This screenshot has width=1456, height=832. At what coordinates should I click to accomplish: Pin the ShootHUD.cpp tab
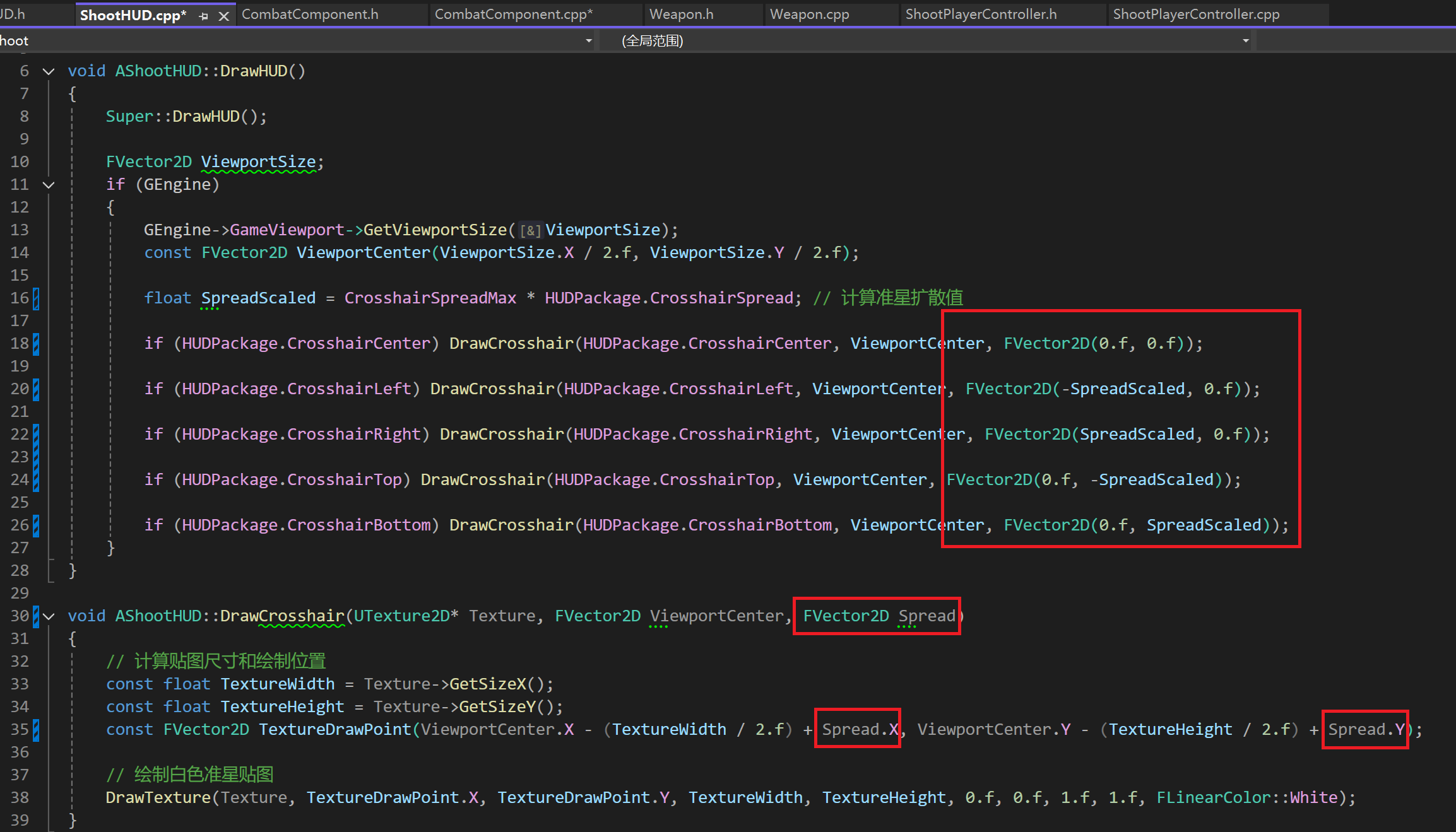pos(203,16)
